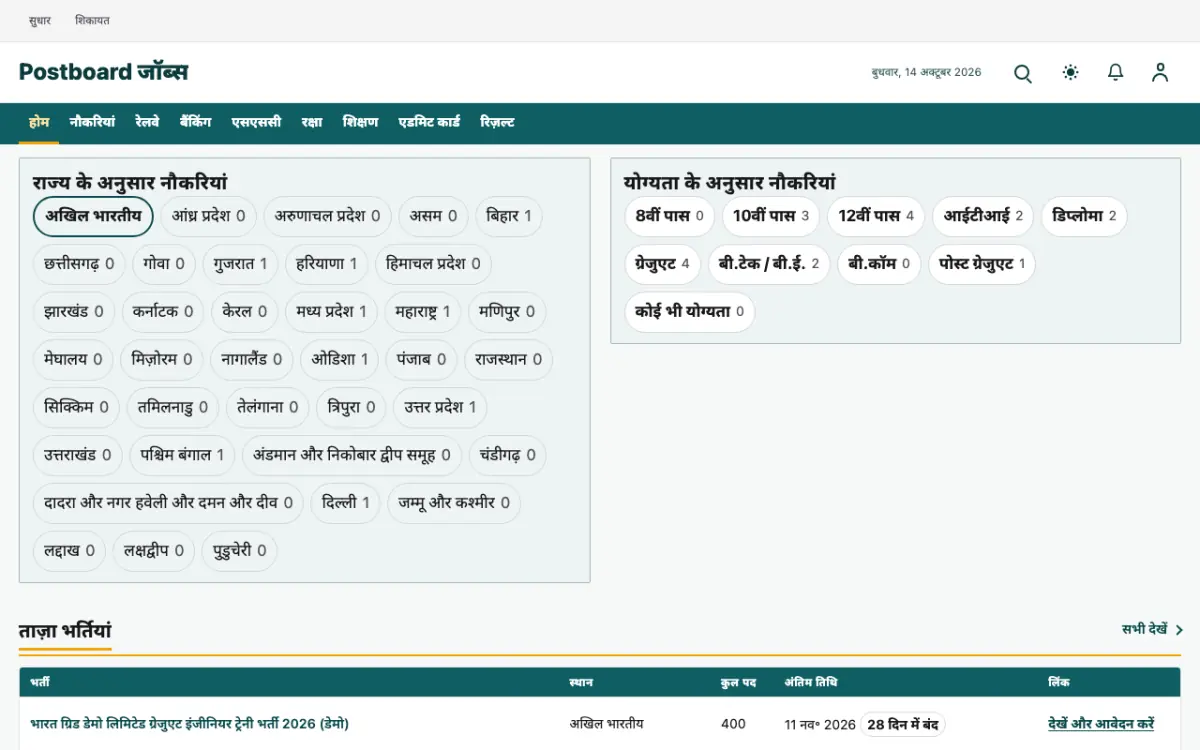Viewport: 1200px width, 750px height.
Task: Open the रेलवे navigation tab
Action: pyautogui.click(x=147, y=122)
